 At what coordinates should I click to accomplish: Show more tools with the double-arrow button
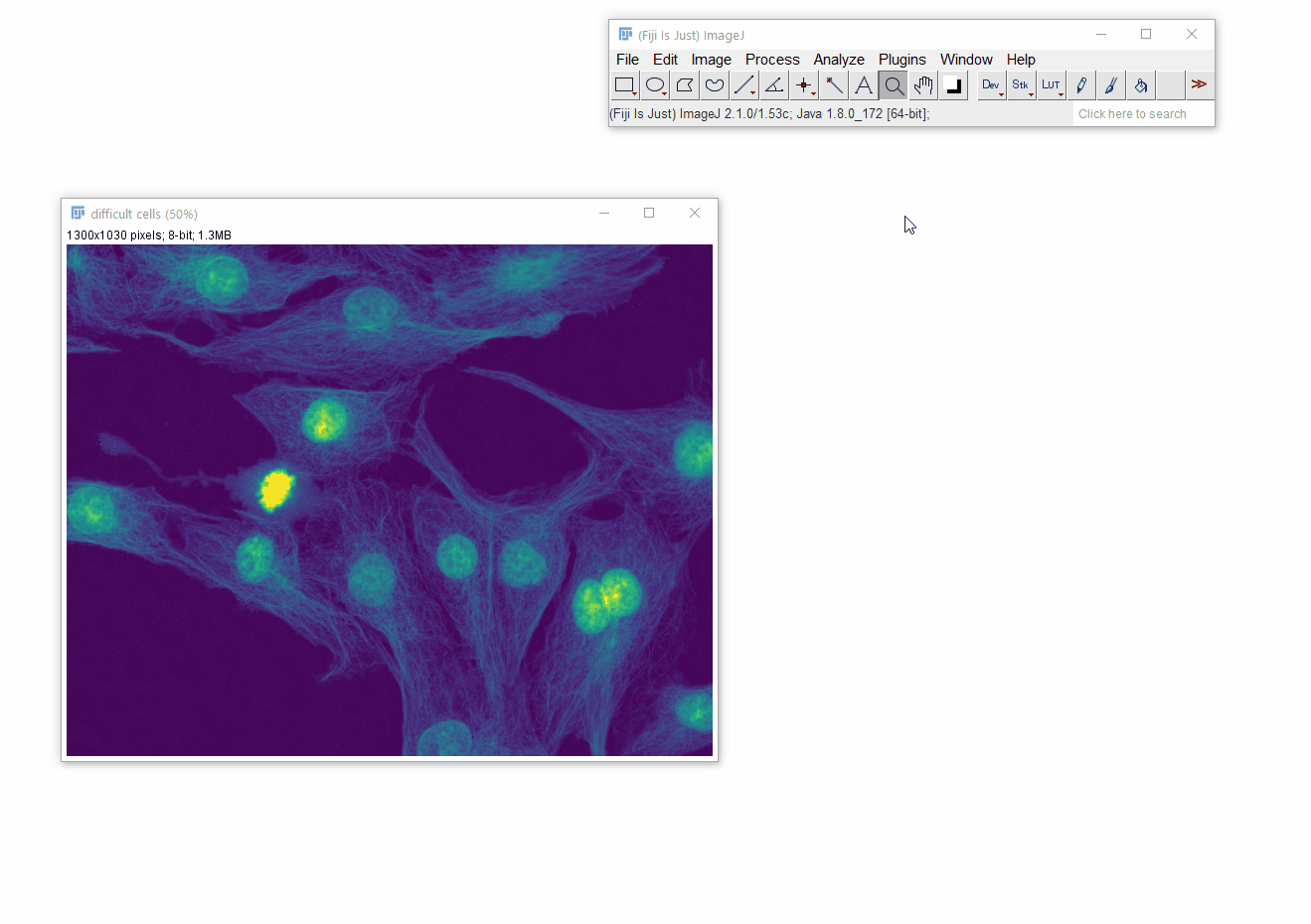(x=1200, y=85)
